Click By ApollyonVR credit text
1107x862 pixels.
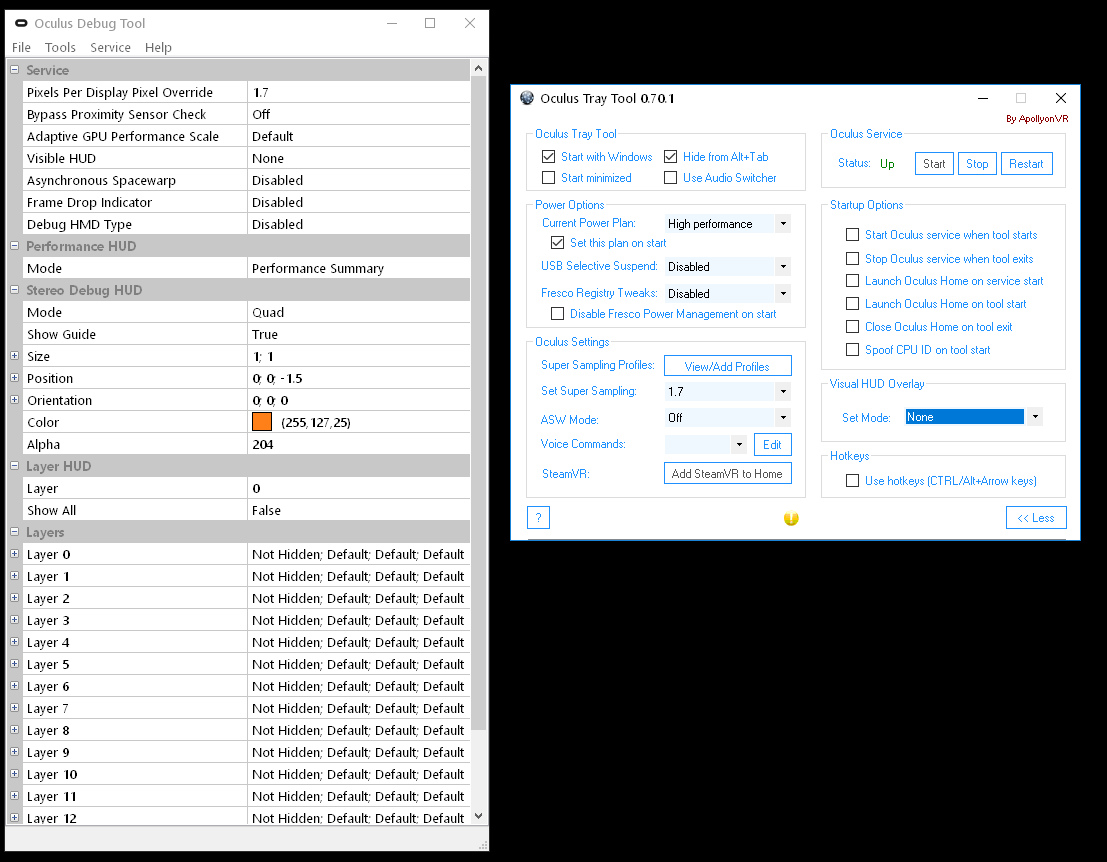coord(1036,119)
